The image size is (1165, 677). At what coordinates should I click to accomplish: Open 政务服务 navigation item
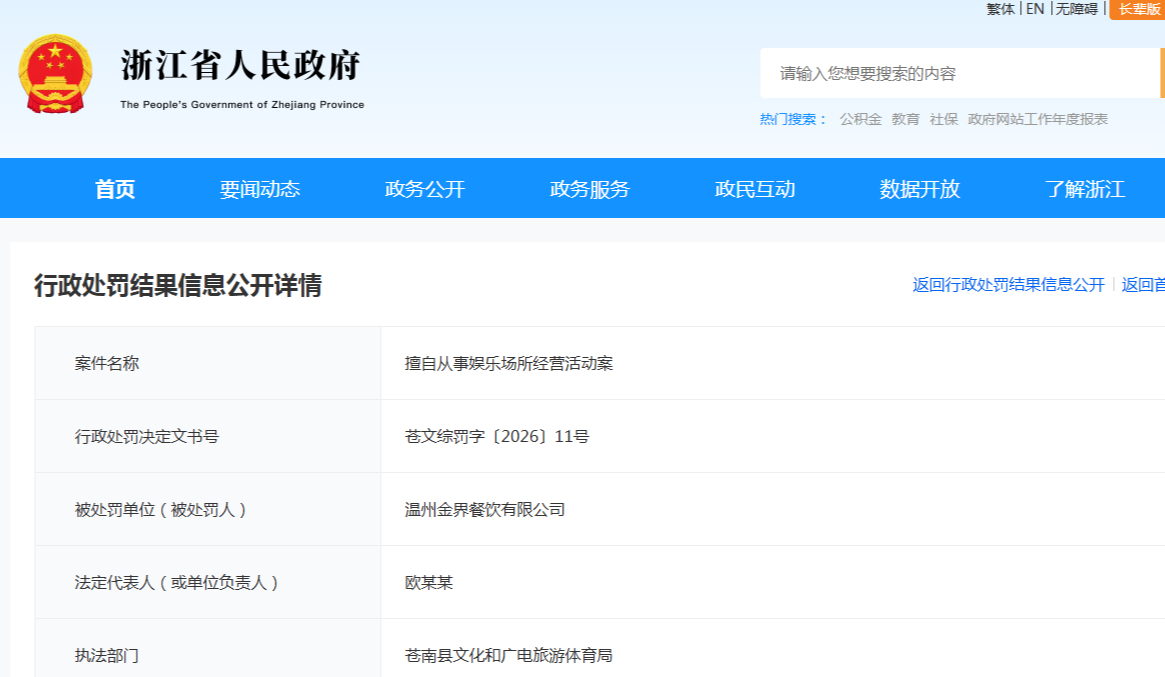click(590, 189)
